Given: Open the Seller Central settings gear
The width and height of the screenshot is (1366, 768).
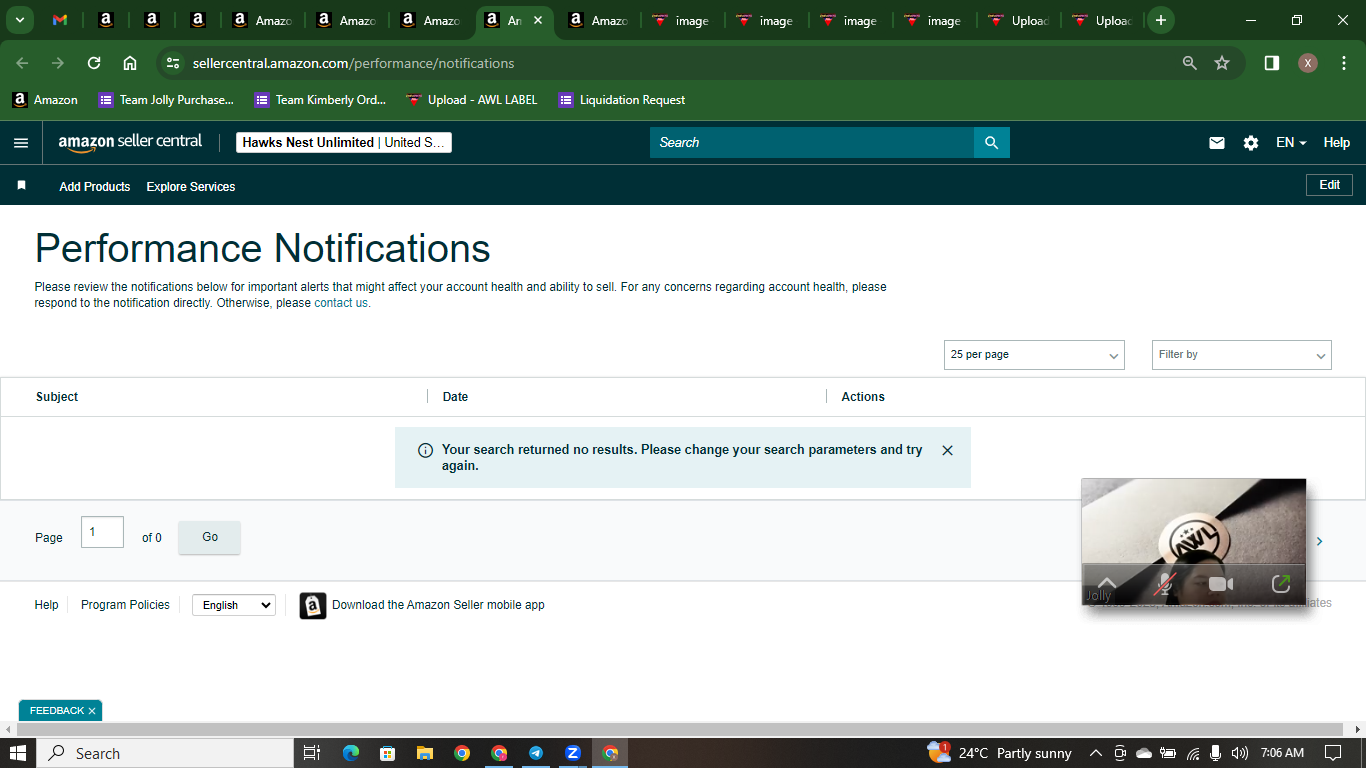Looking at the screenshot, I should (1251, 143).
